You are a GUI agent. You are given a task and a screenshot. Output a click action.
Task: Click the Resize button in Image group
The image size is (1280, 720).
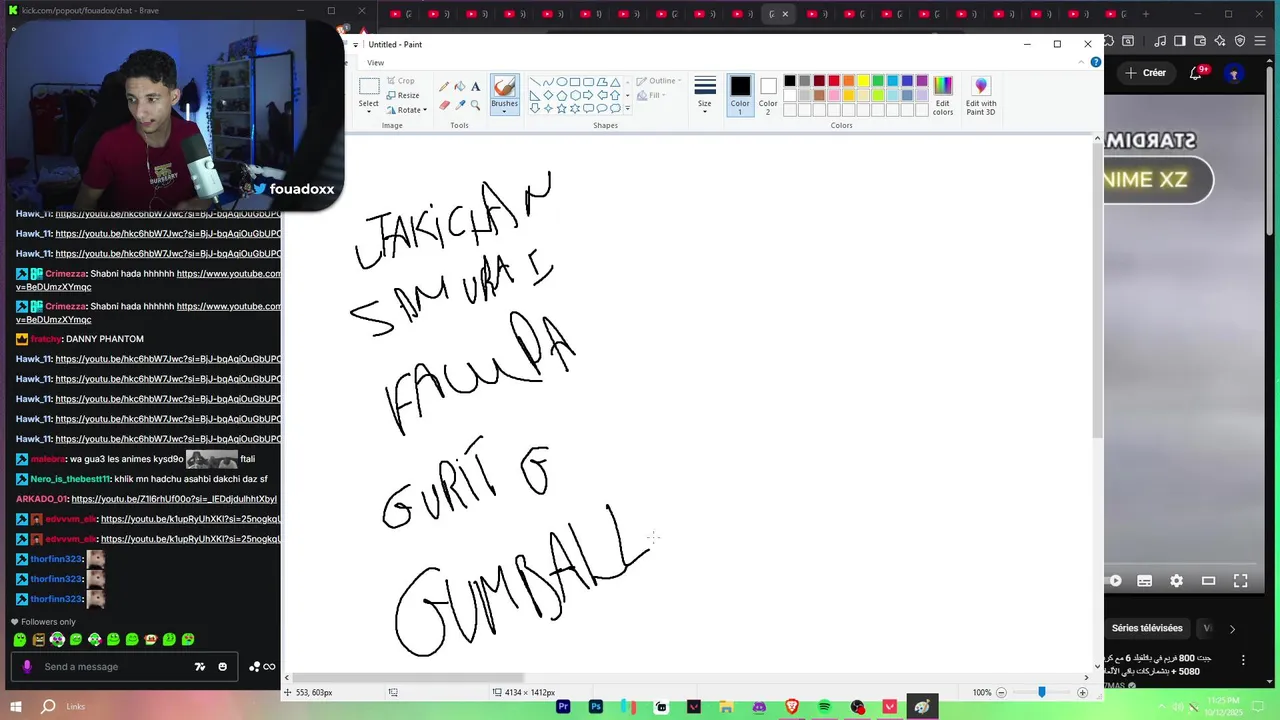403,95
